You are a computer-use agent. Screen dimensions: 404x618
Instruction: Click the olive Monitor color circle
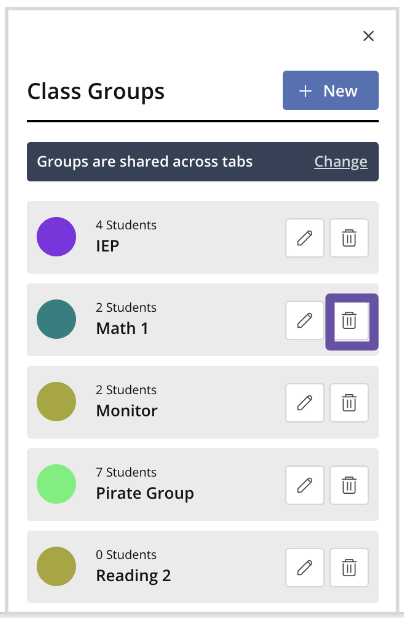tap(56, 401)
